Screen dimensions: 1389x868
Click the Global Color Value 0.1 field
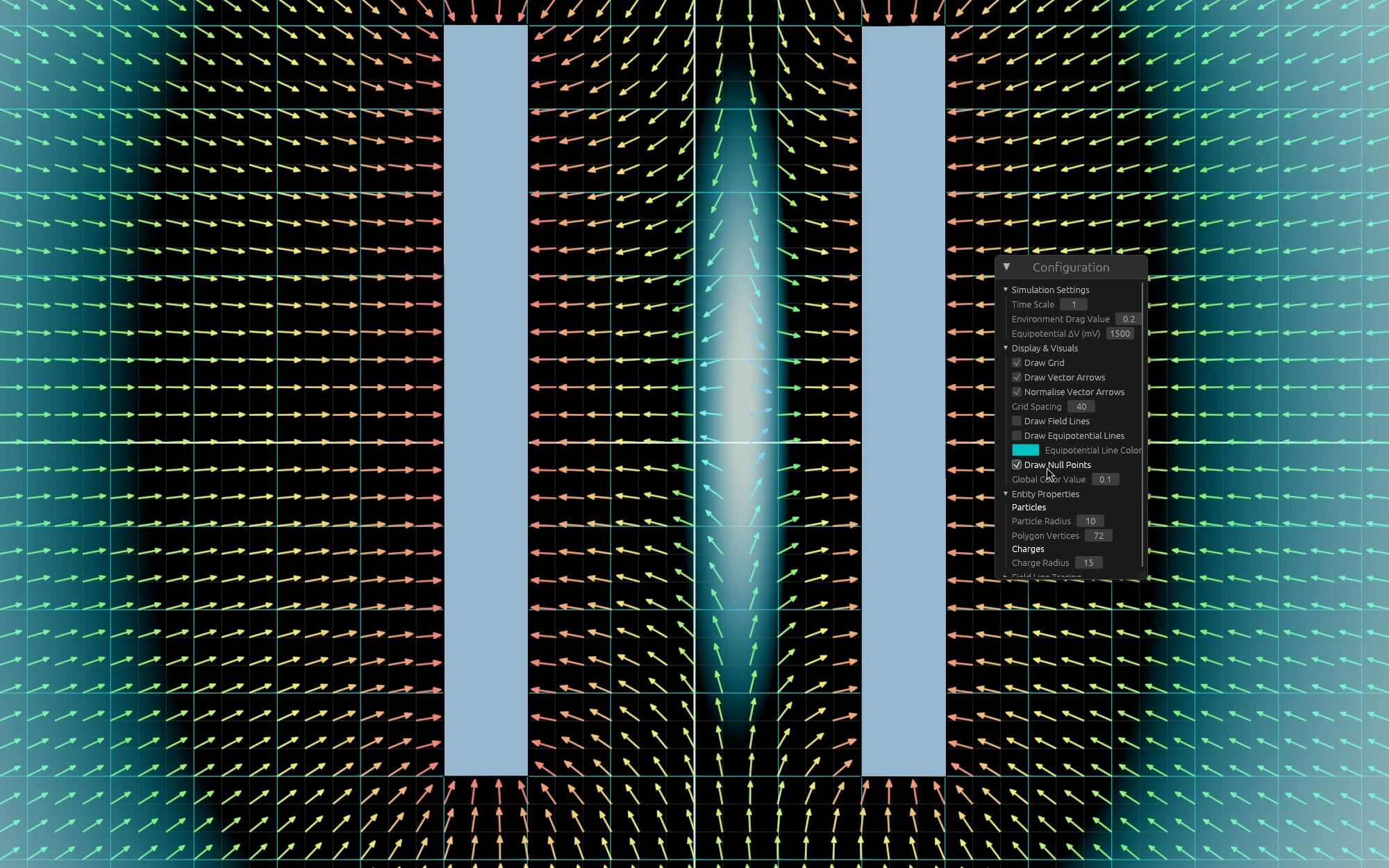tap(1105, 479)
